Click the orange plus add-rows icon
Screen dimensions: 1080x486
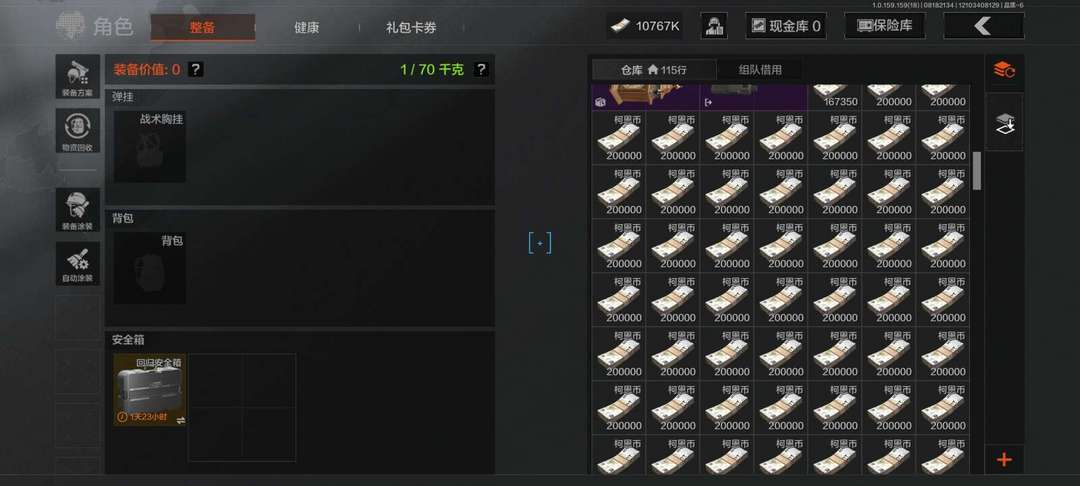click(x=1004, y=459)
